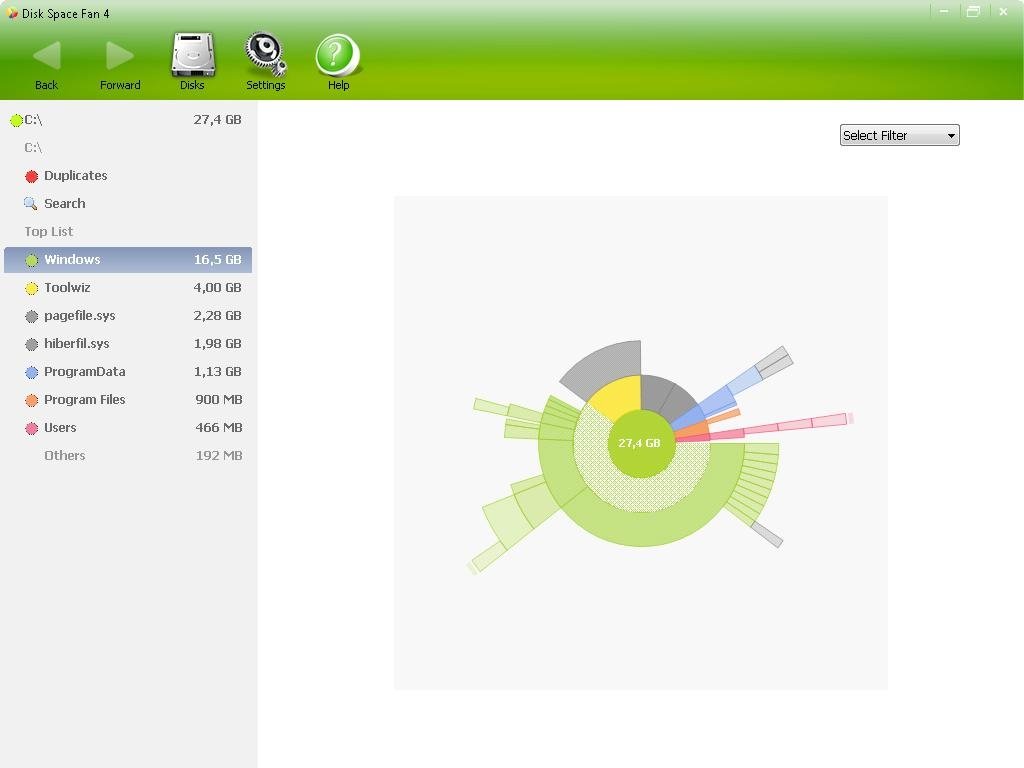The height and width of the screenshot is (768, 1024).
Task: Click the Search magnifier icon
Action: [31, 204]
